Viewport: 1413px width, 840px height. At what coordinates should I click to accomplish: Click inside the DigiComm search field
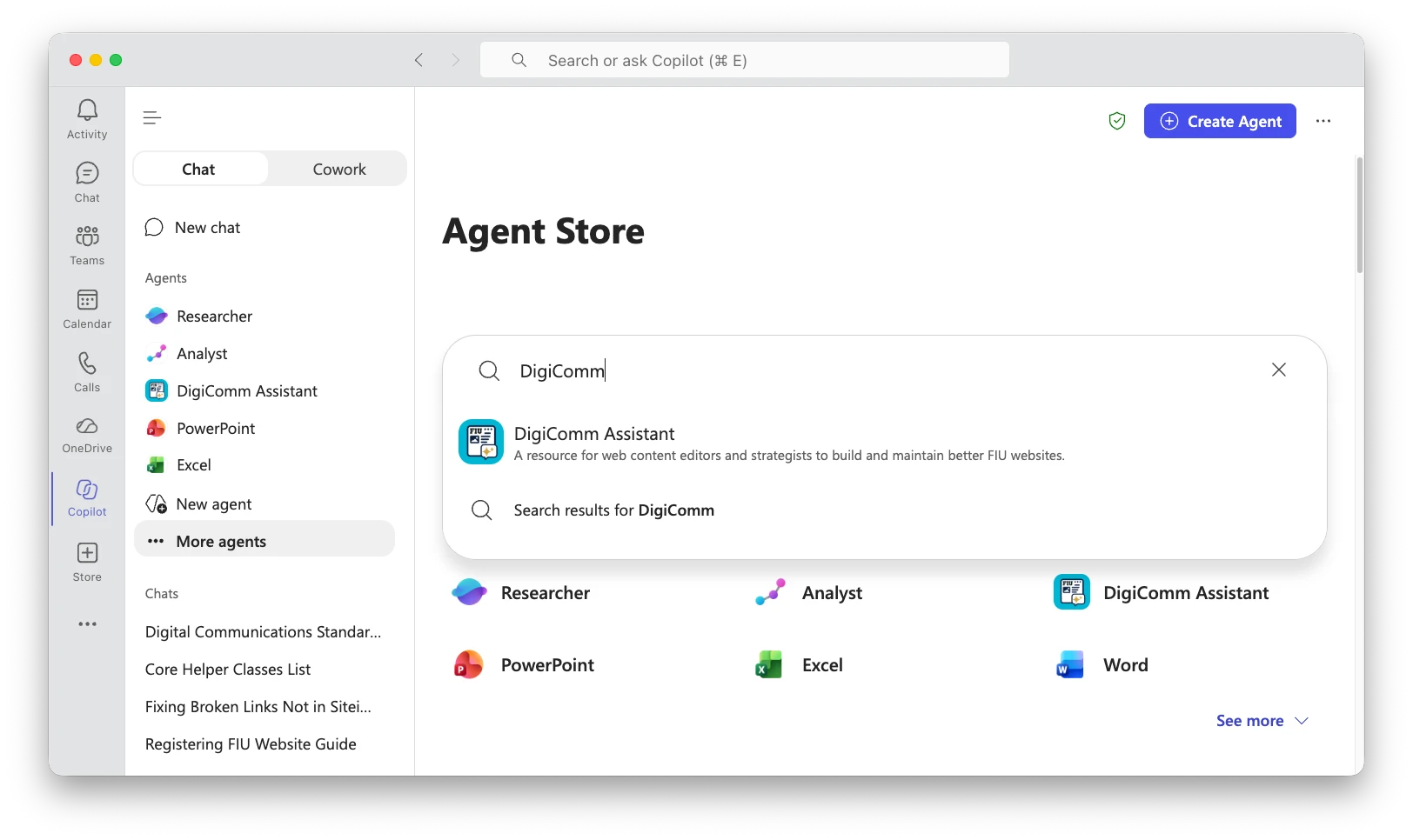883,371
